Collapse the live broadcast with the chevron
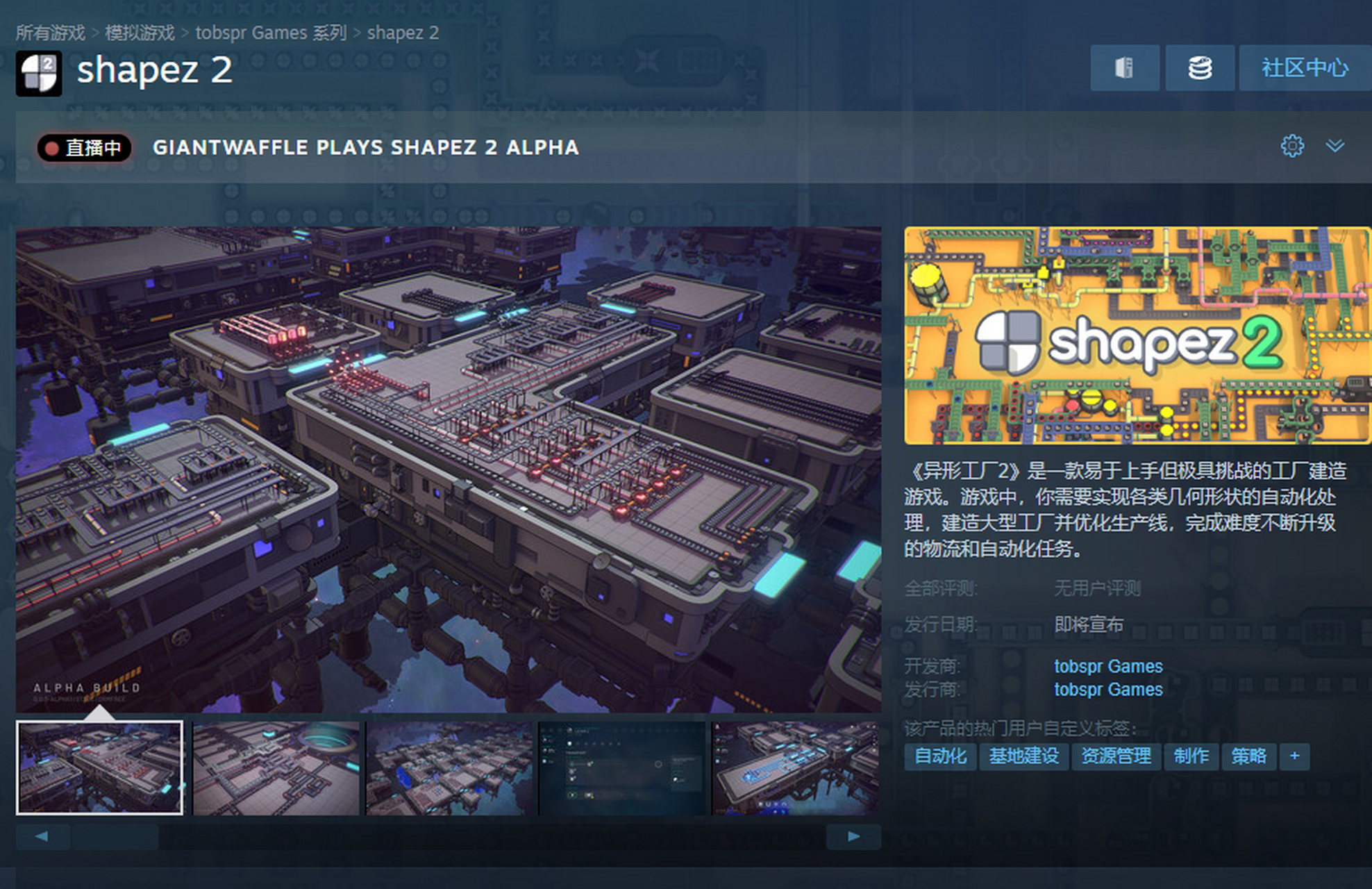The height and width of the screenshot is (889, 1372). click(x=1334, y=147)
